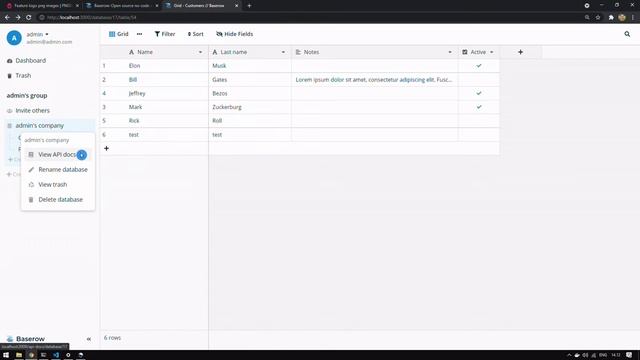Open the Name field dropdown arrow
640x360 pixels.
click(x=200, y=52)
